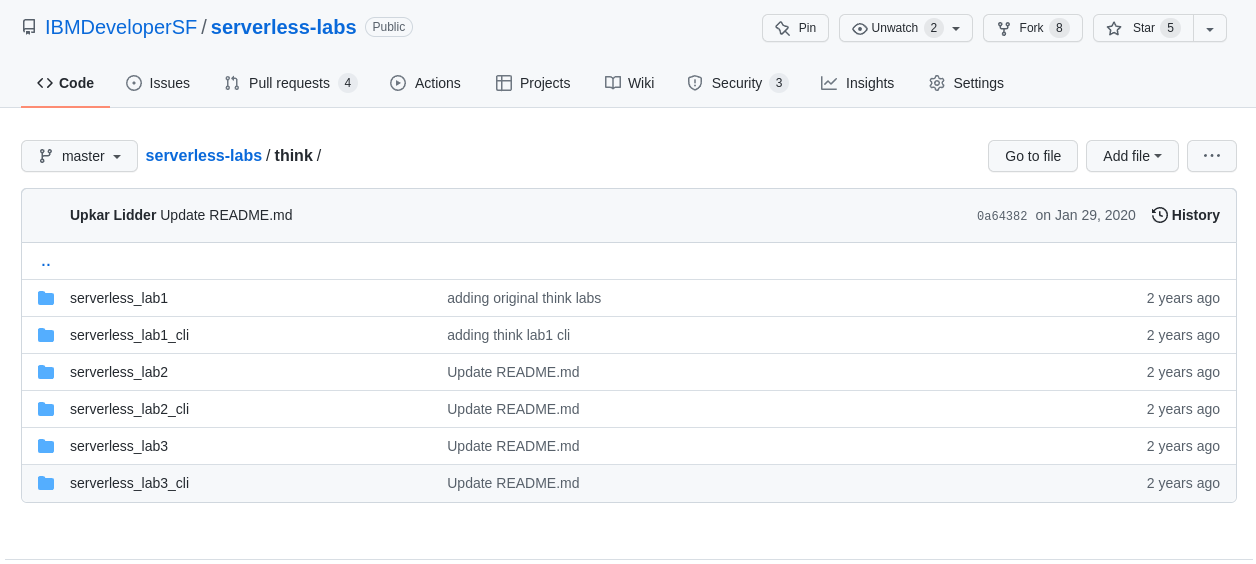
Task: Open the serverless_lab2_cli folder
Action: [129, 409]
